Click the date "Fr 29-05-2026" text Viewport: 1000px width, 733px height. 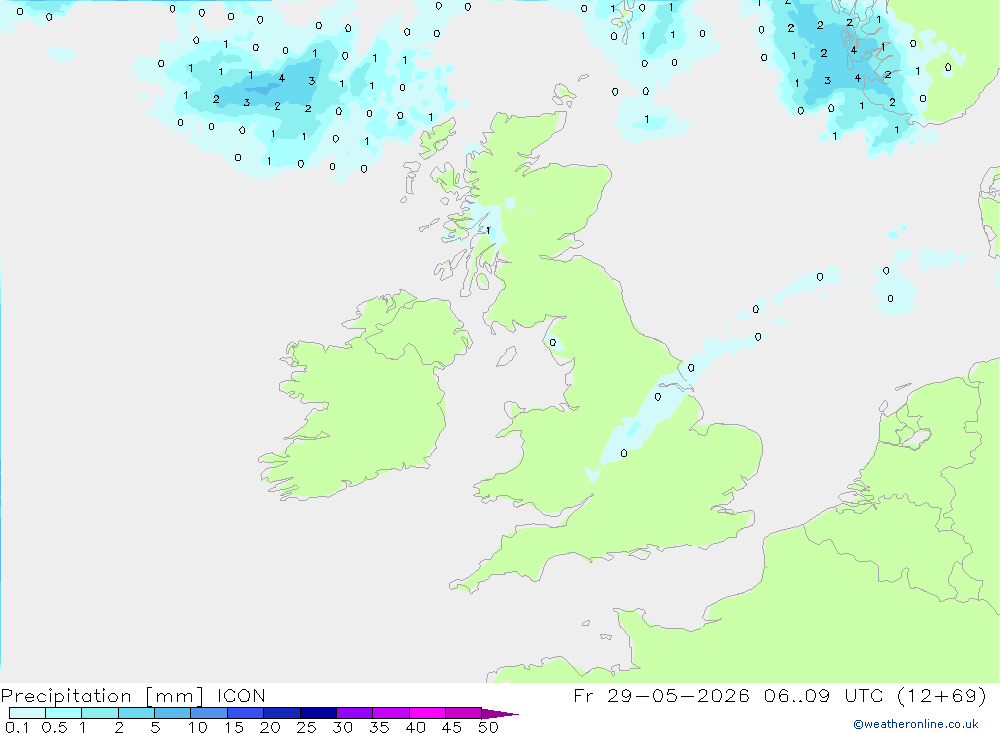[661, 695]
